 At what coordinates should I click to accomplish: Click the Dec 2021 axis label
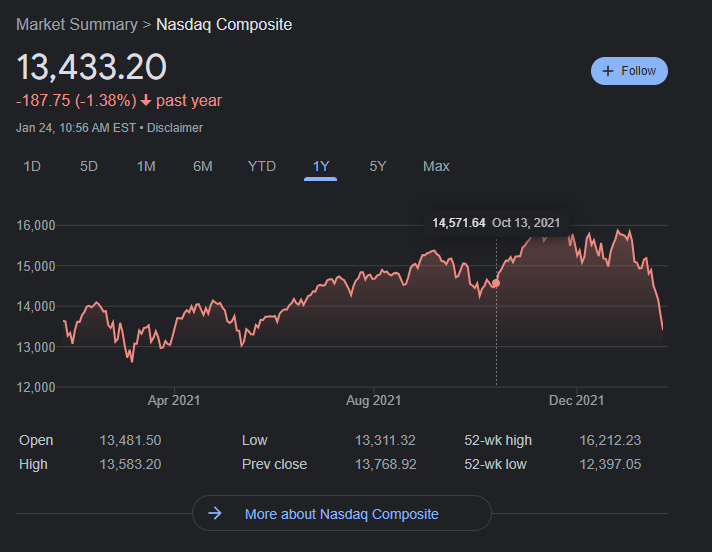coord(577,400)
